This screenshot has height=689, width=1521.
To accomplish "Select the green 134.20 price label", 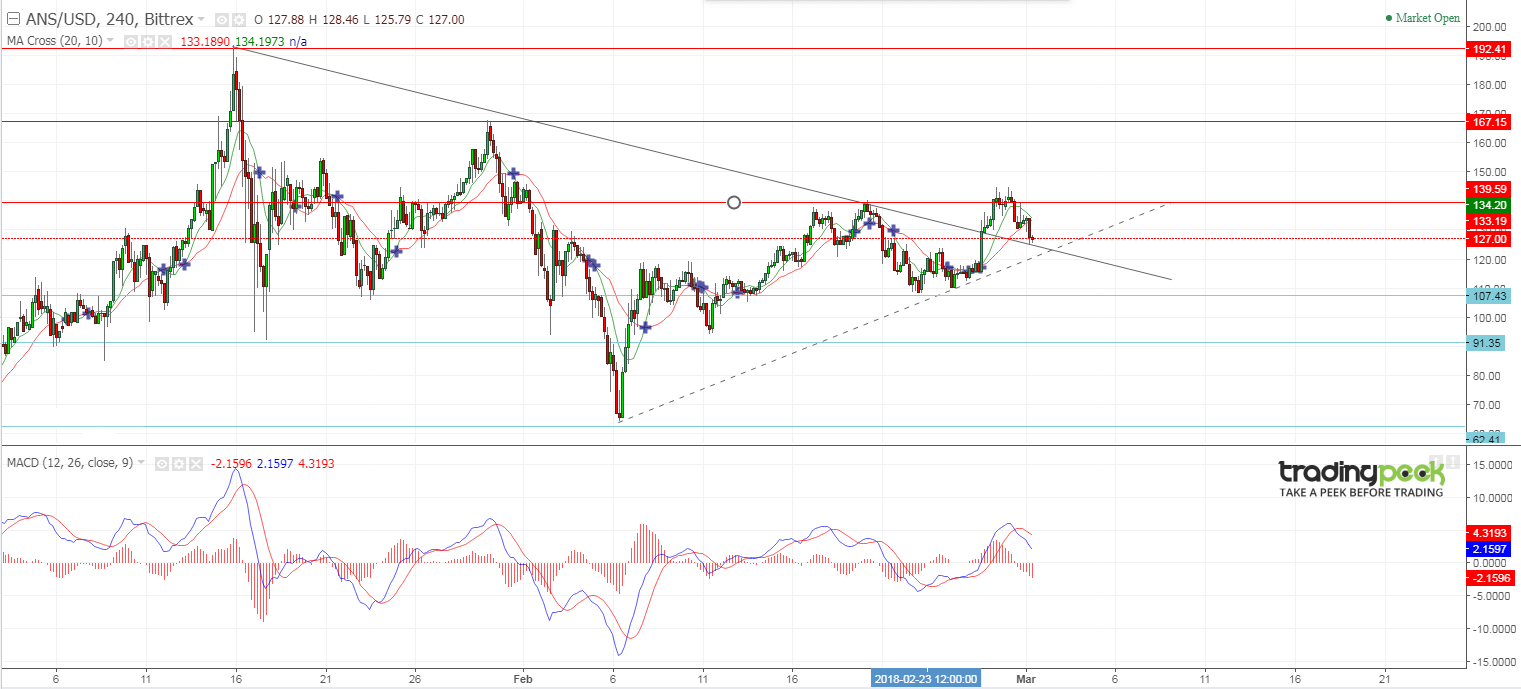I will [1489, 204].
